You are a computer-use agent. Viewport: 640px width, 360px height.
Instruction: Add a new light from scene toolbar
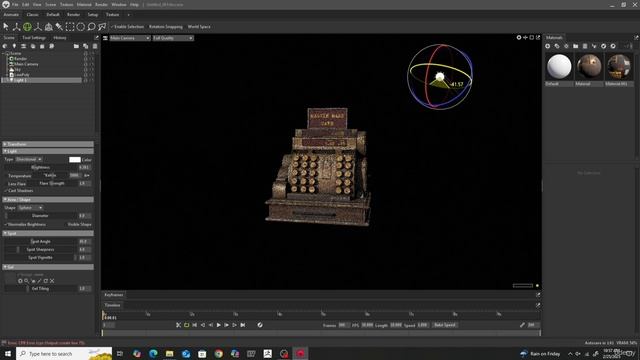tap(14, 46)
